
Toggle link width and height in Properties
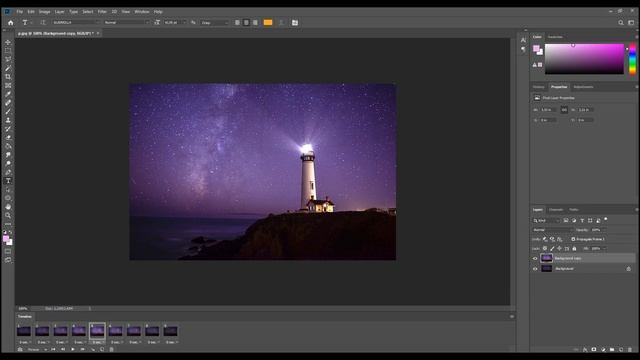[x=564, y=110]
